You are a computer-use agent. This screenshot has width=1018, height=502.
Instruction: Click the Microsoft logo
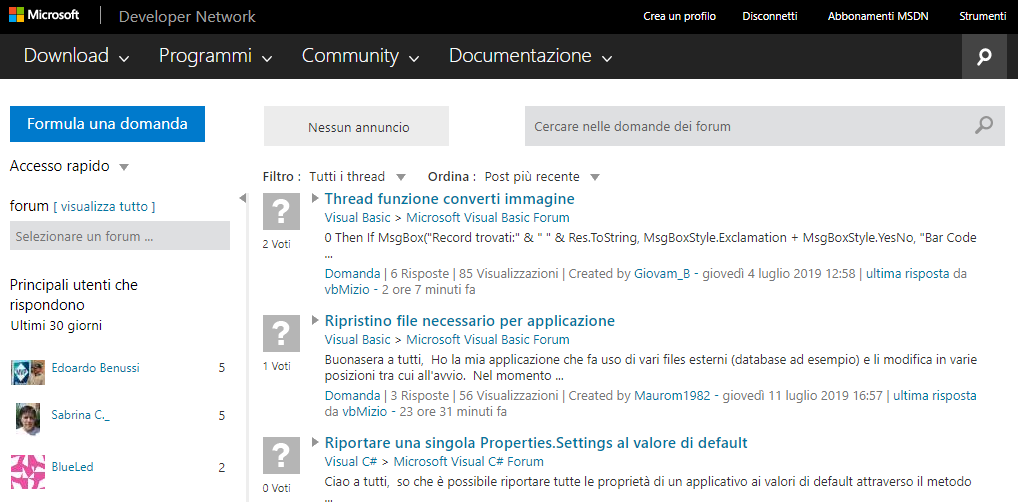[x=43, y=15]
